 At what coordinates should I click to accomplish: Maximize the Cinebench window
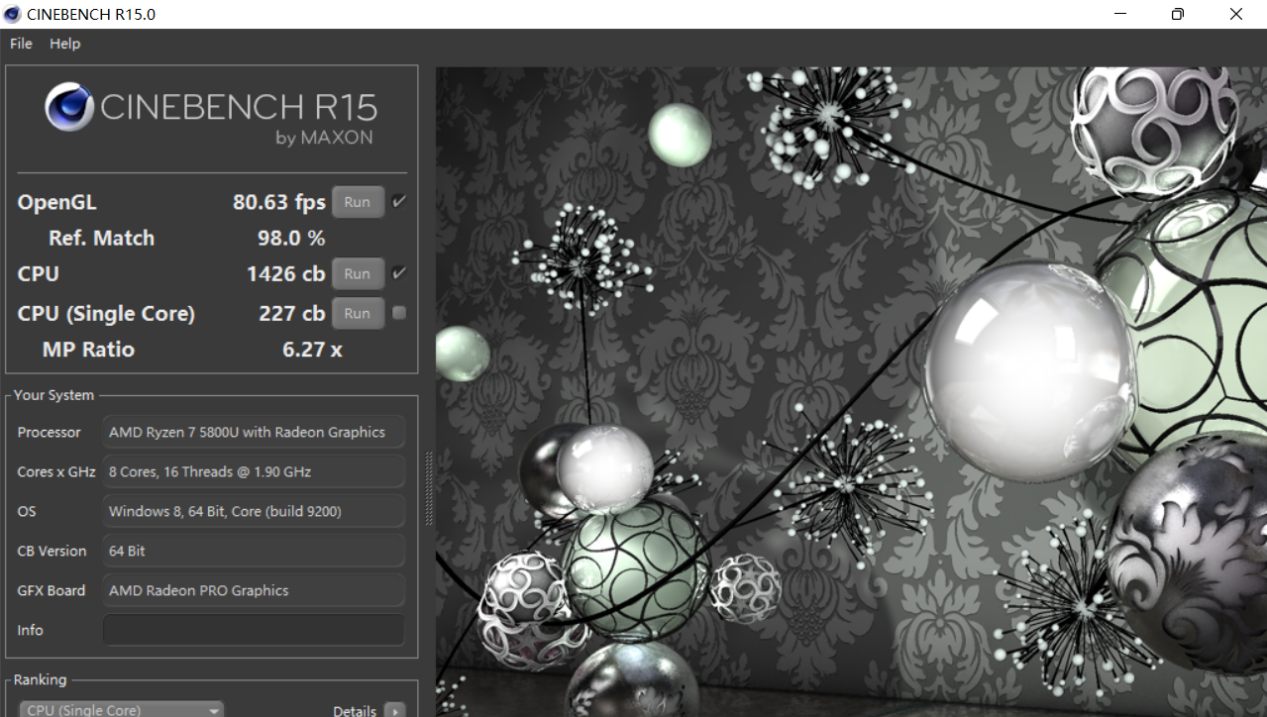(x=1178, y=14)
